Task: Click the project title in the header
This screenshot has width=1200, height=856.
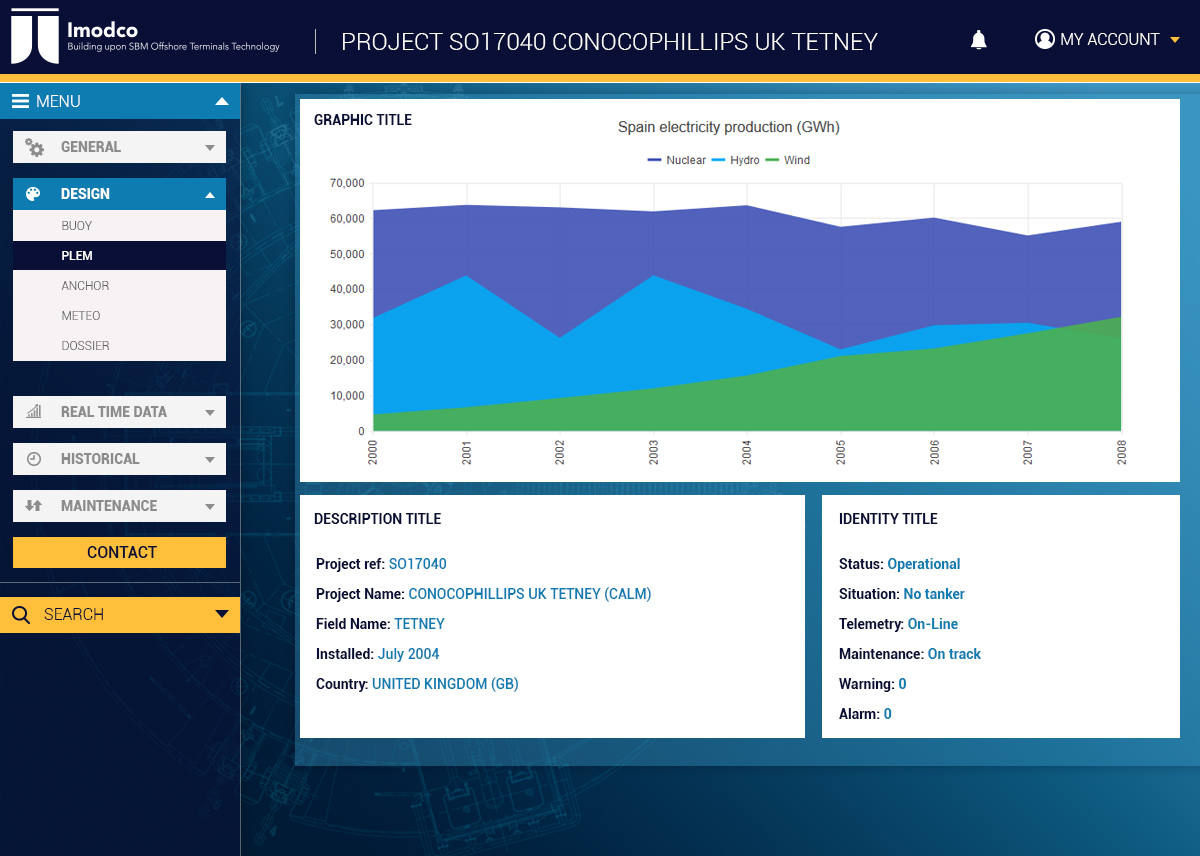Action: coord(610,42)
